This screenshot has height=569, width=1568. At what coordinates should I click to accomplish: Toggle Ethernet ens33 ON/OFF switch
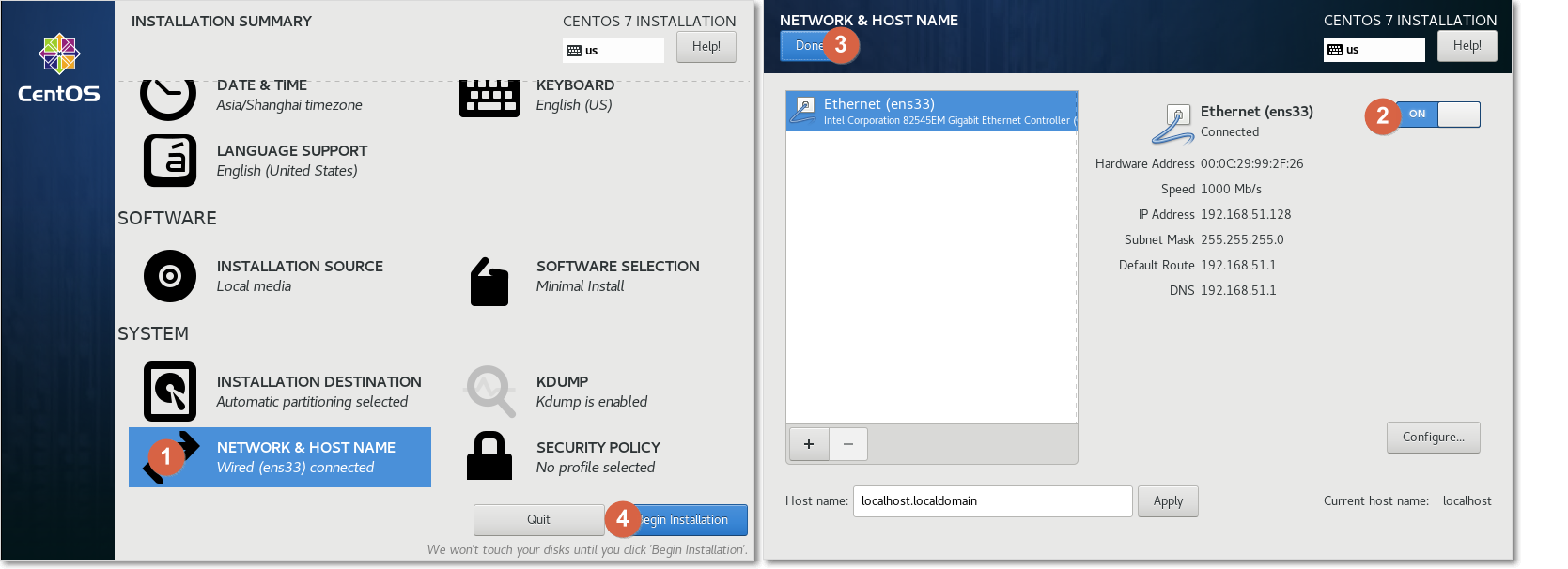(x=1437, y=115)
